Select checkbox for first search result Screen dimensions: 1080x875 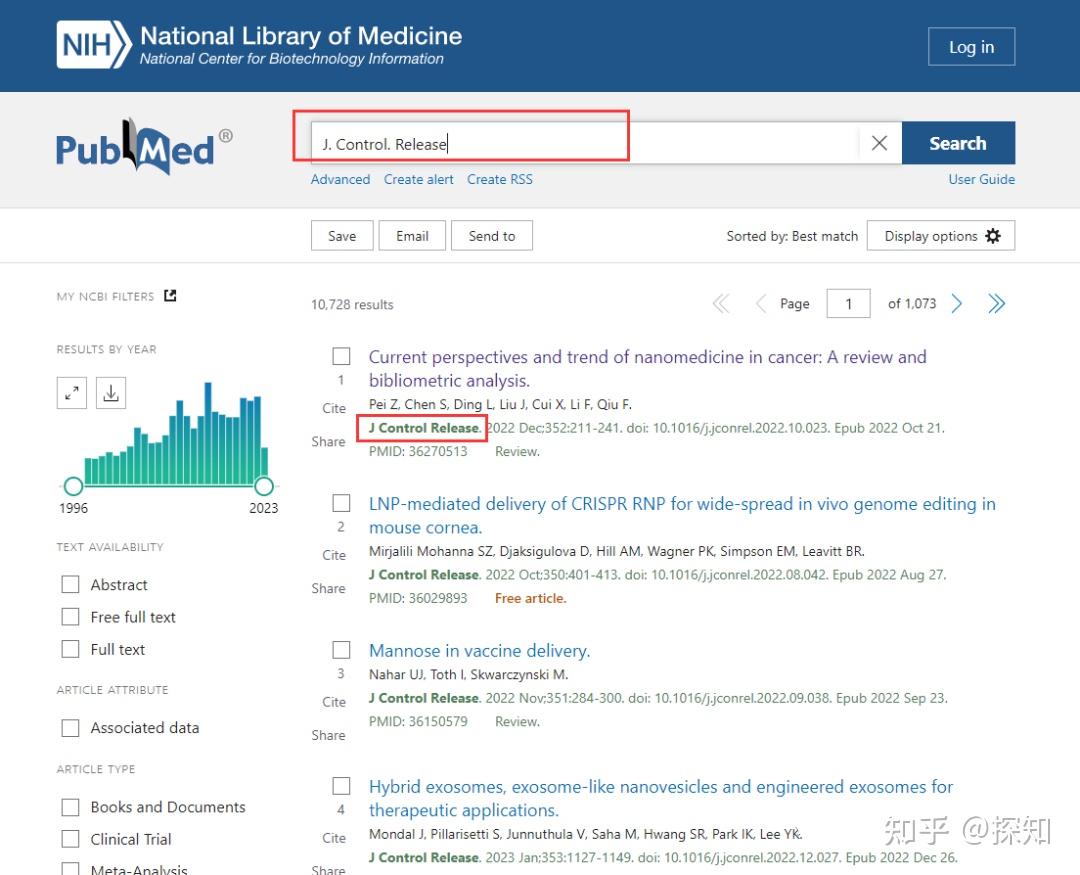pyautogui.click(x=342, y=357)
